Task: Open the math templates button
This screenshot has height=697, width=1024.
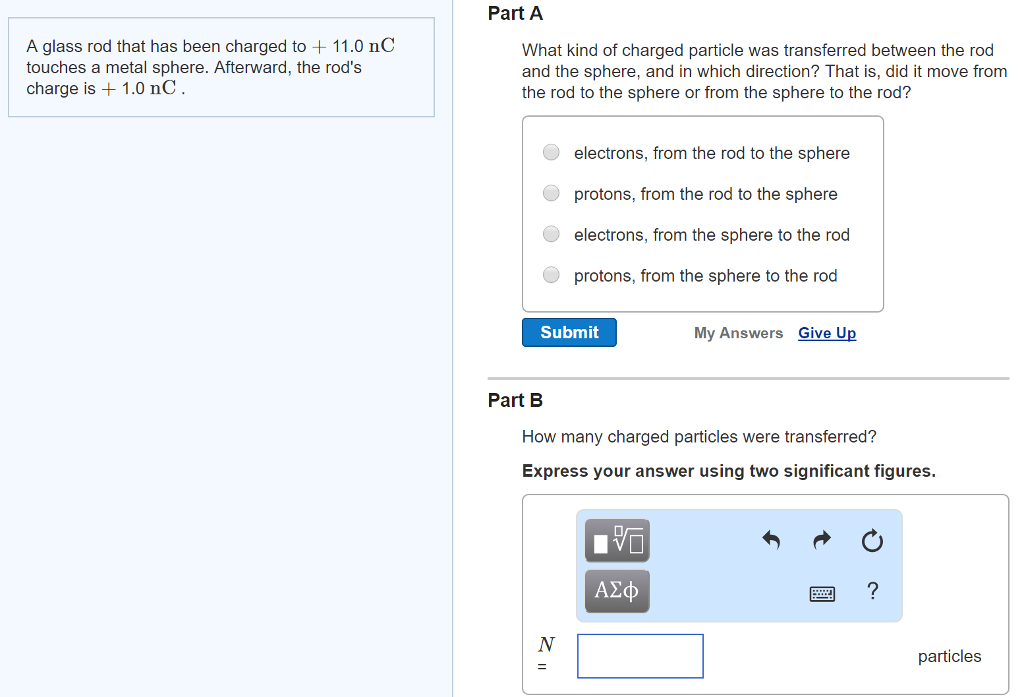Action: click(617, 541)
